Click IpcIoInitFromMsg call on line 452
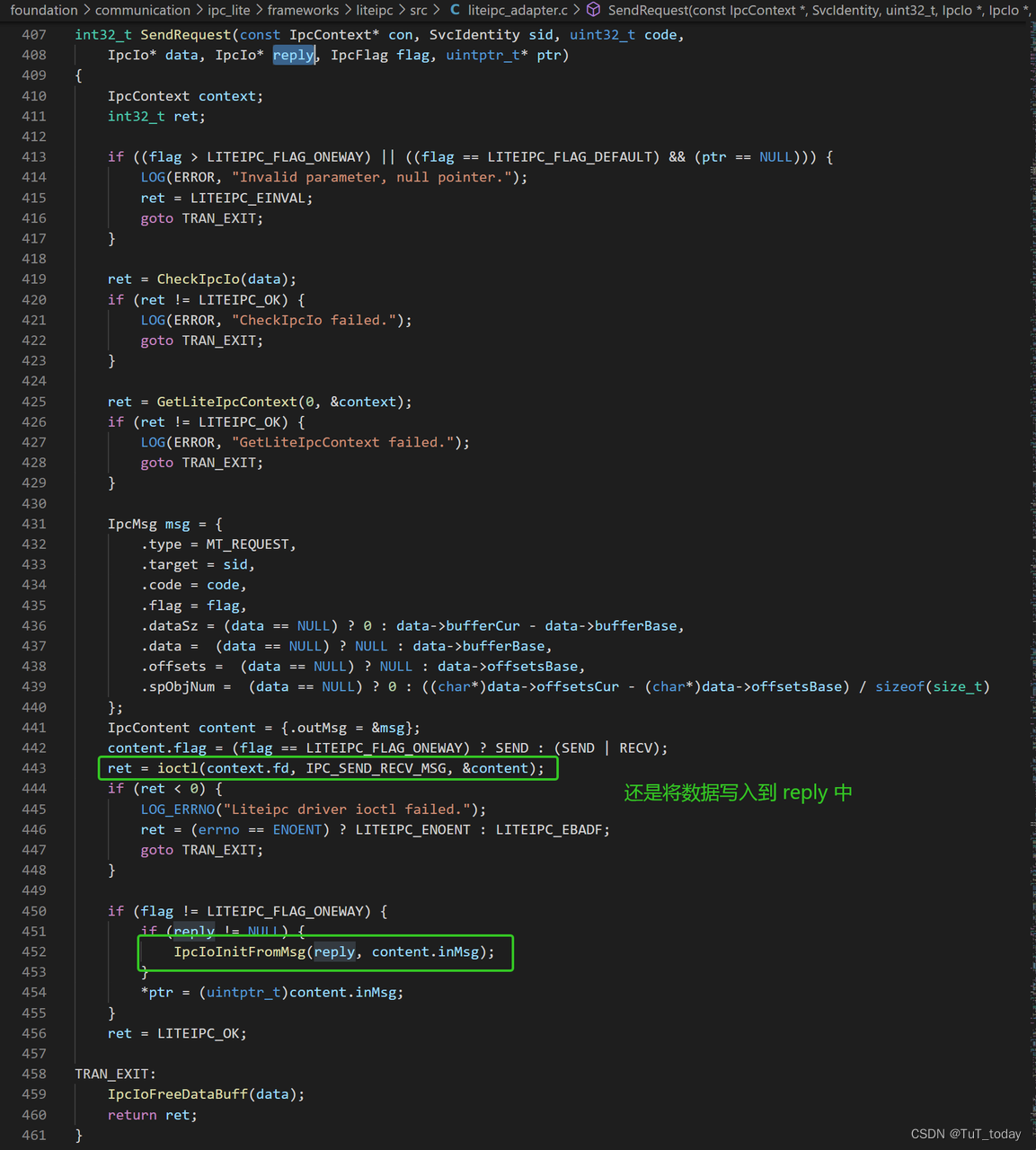1036x1150 pixels. point(240,951)
